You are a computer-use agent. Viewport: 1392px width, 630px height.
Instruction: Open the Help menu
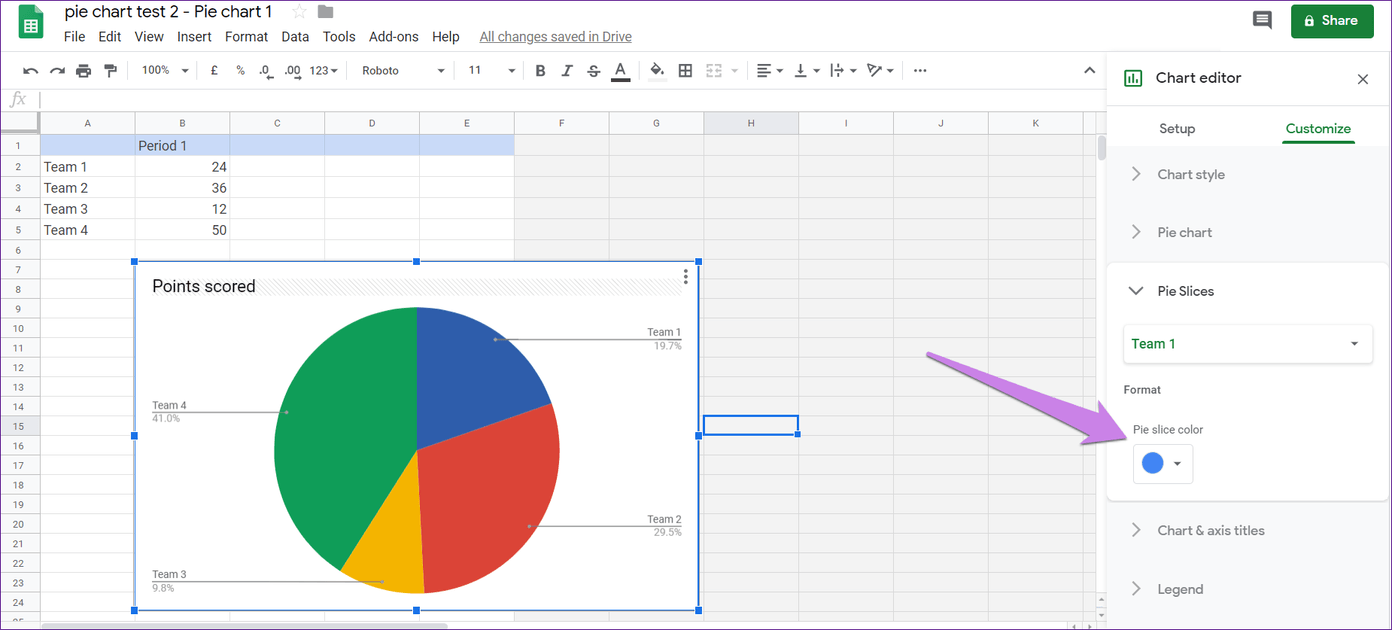point(446,37)
